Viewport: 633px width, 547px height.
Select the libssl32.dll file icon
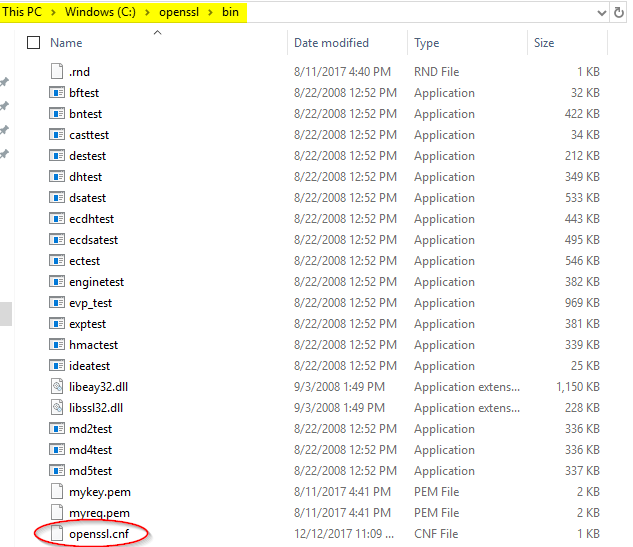(57, 408)
